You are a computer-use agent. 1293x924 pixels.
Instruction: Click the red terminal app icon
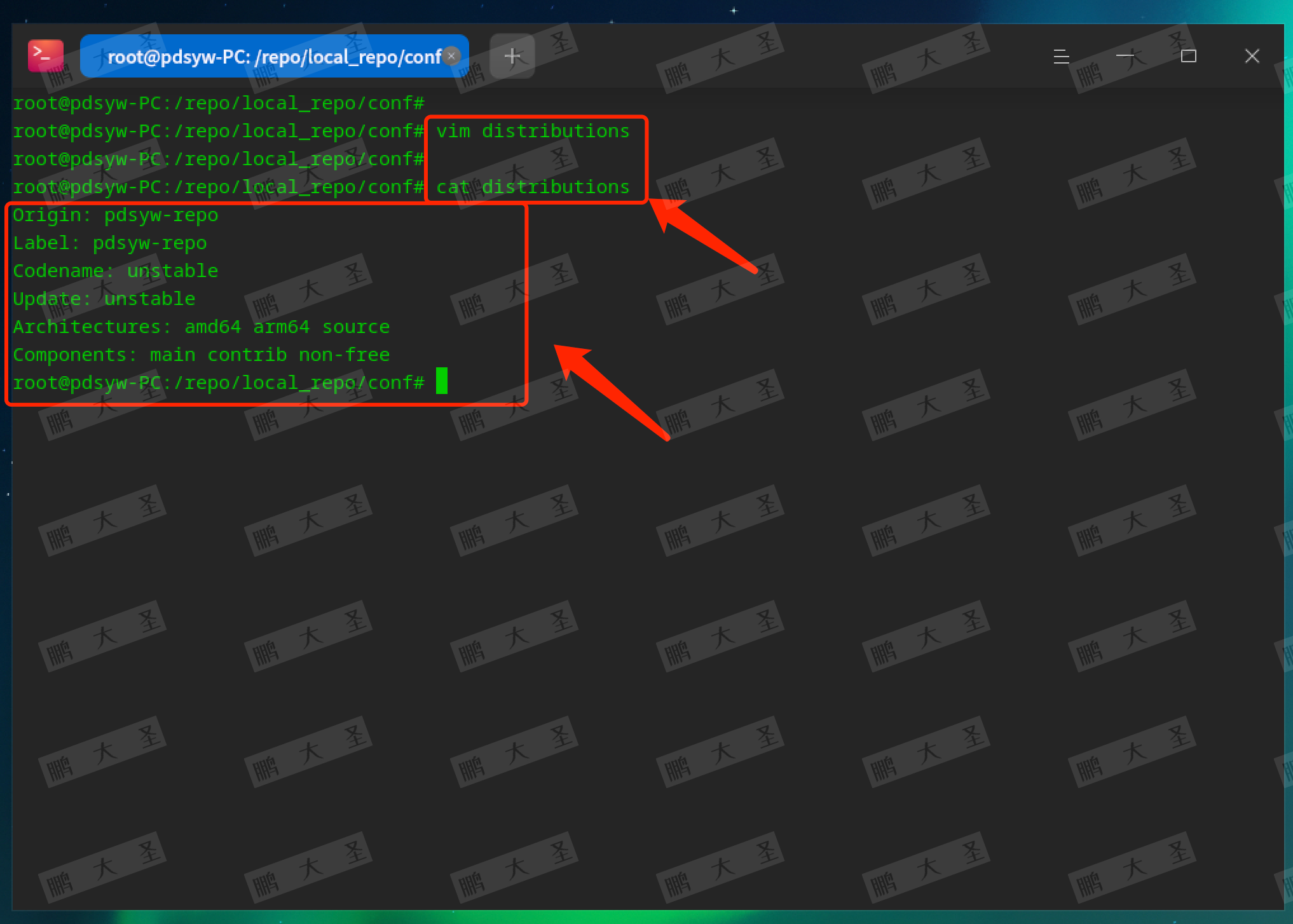tap(45, 56)
